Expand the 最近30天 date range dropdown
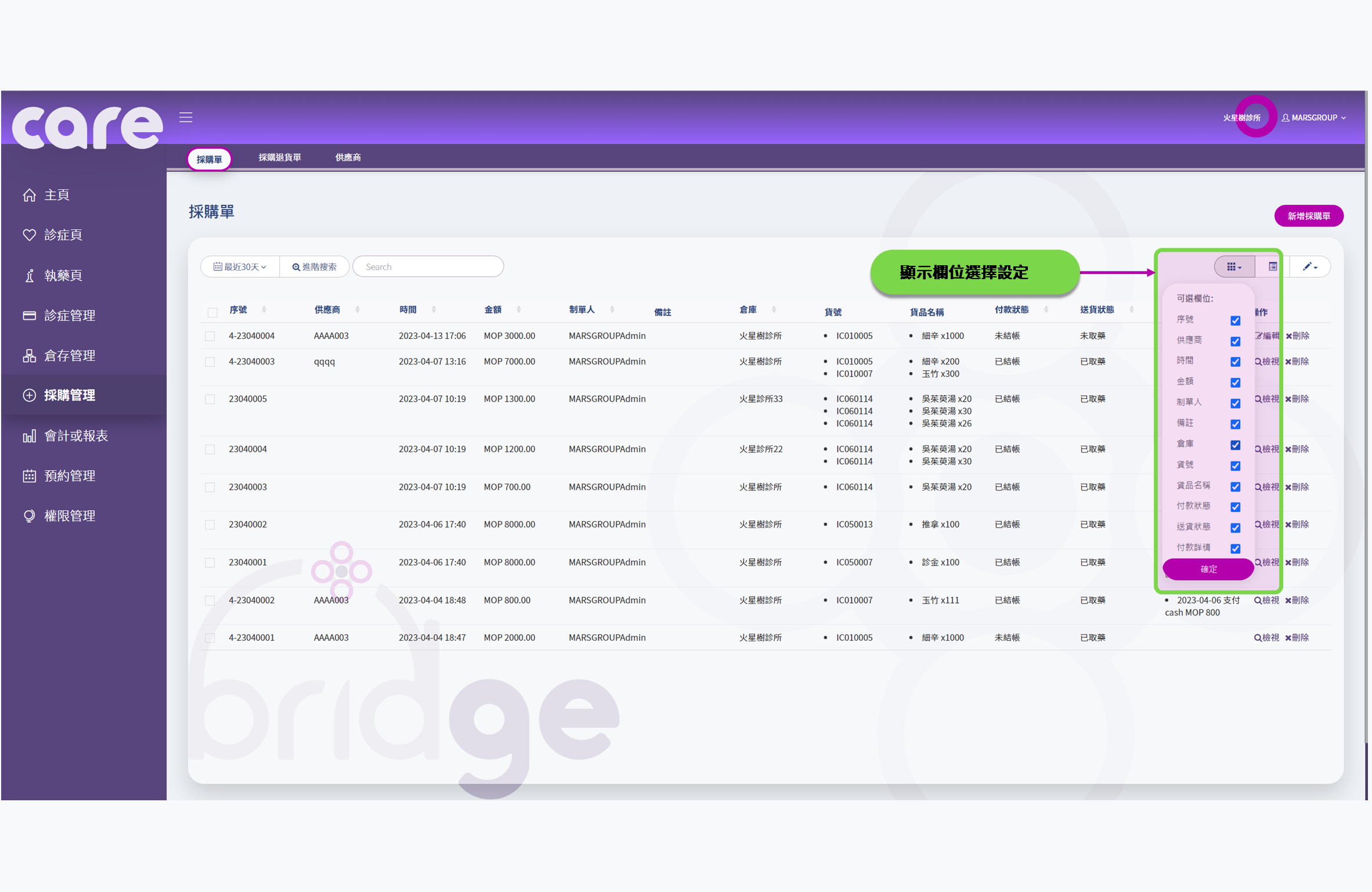The width and height of the screenshot is (1372, 892). (x=240, y=266)
